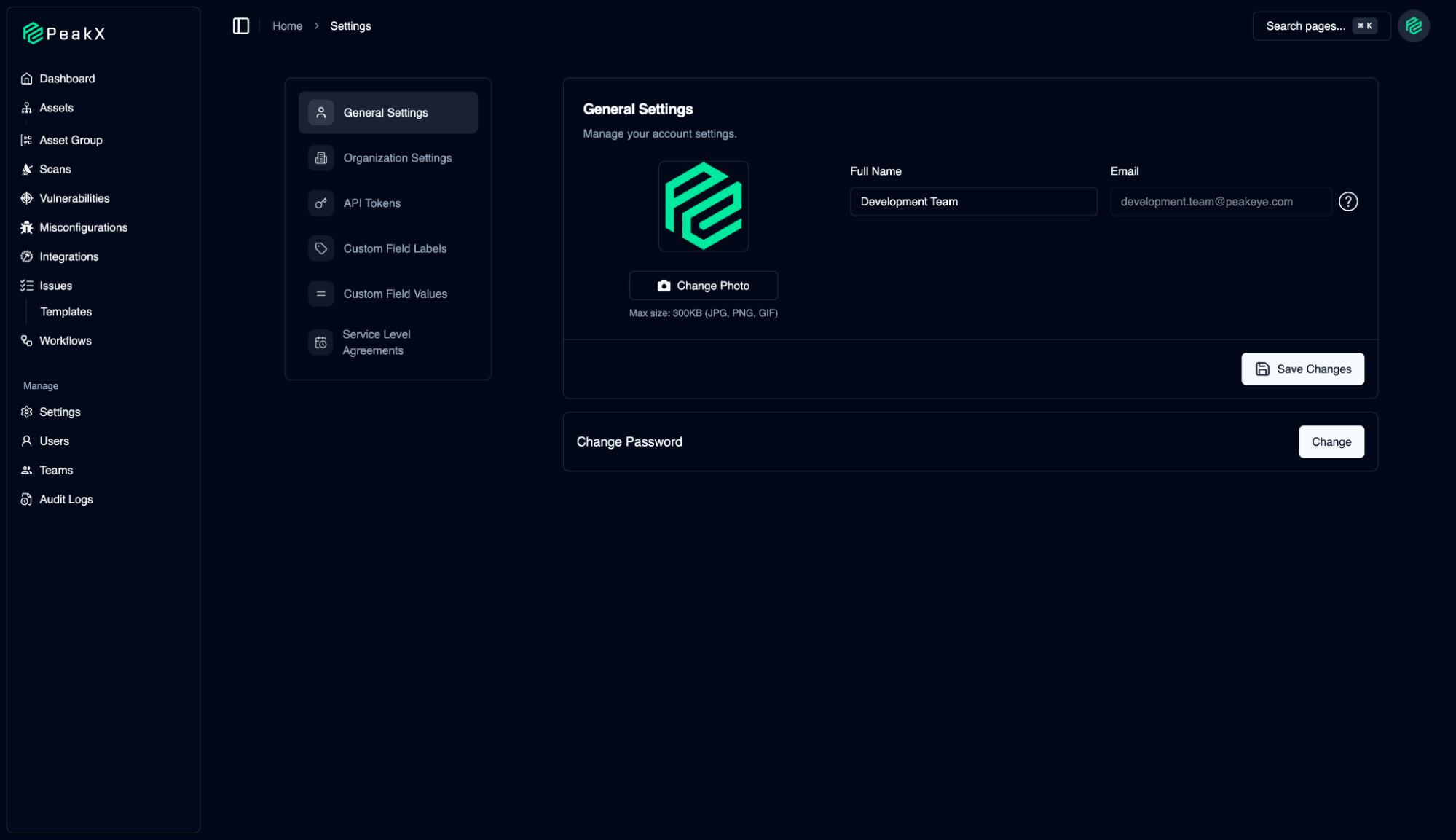Toggle the sidebar panel icon
The image size is (1456, 840).
pyautogui.click(x=240, y=26)
